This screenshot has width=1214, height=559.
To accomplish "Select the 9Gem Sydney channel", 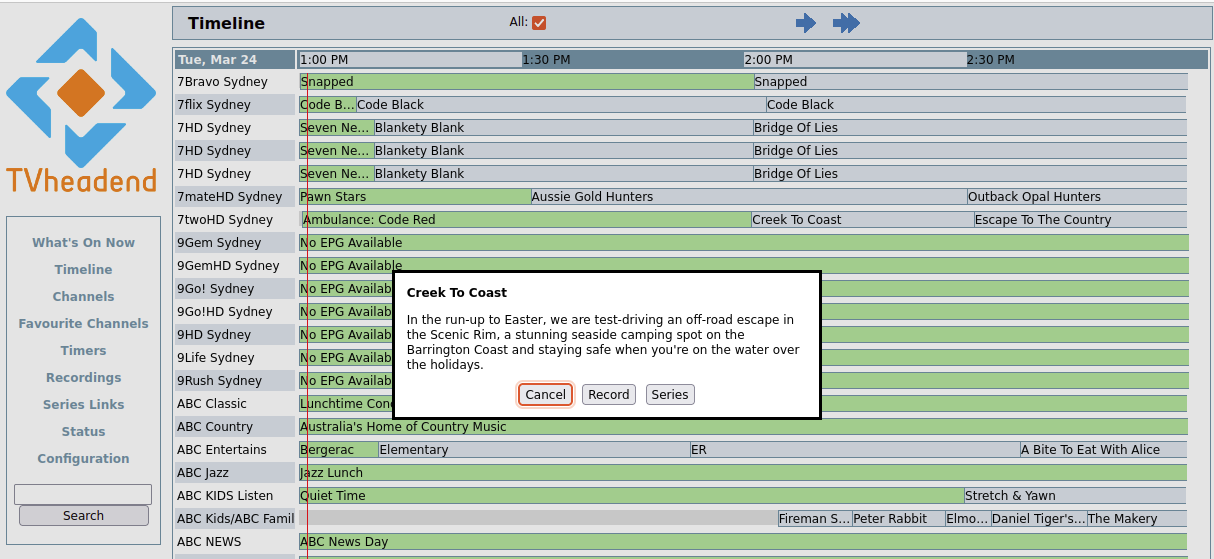I will tap(235, 243).
